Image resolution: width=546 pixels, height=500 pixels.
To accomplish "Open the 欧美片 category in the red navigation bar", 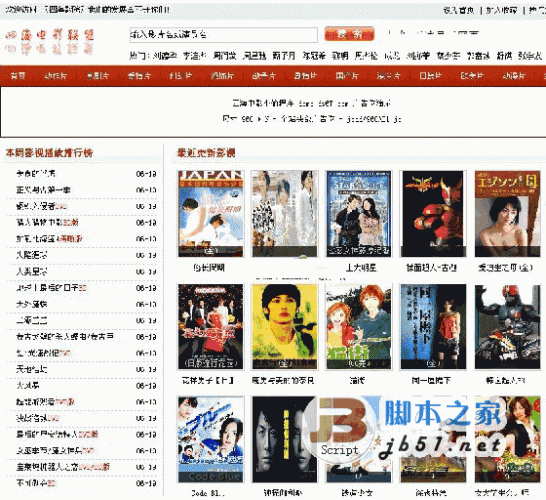I will click(x=472, y=76).
